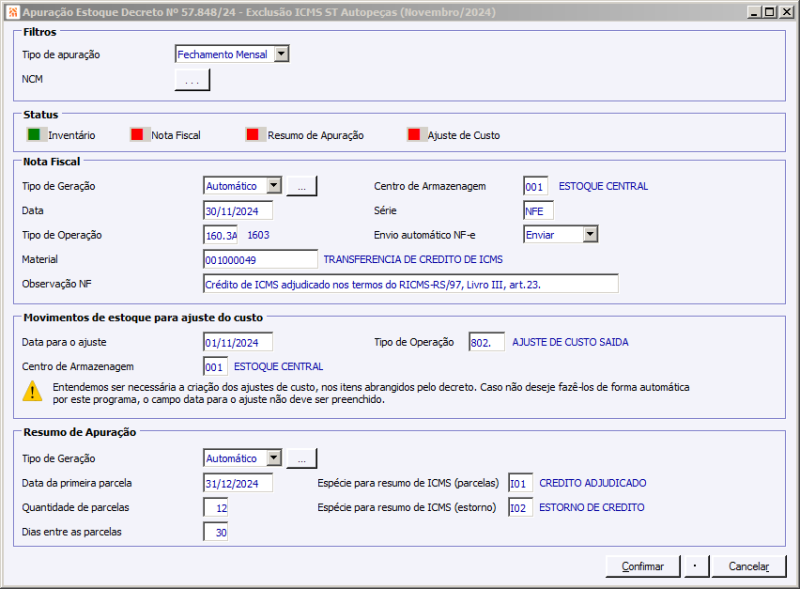800x589 pixels.
Task: Click the Dias entre as parcelas field
Action: [215, 532]
